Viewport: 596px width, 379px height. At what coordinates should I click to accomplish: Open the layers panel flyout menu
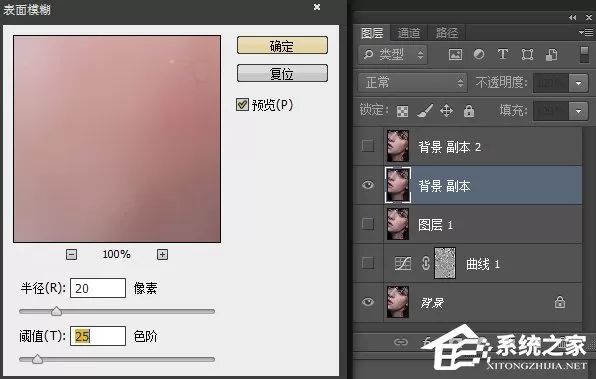click(x=586, y=33)
